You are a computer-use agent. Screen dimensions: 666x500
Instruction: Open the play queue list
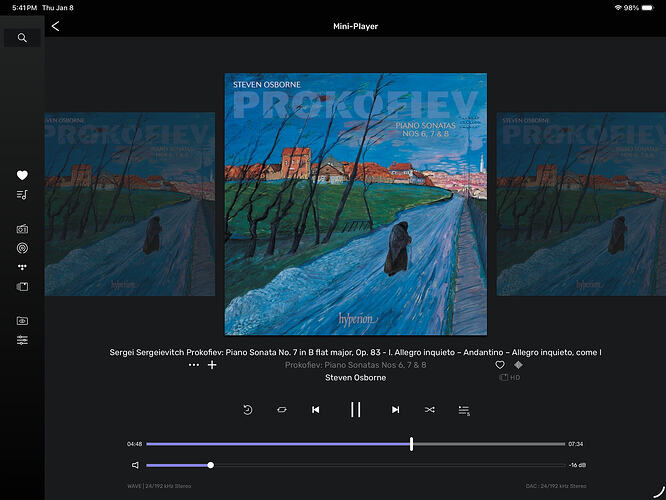tap(464, 410)
